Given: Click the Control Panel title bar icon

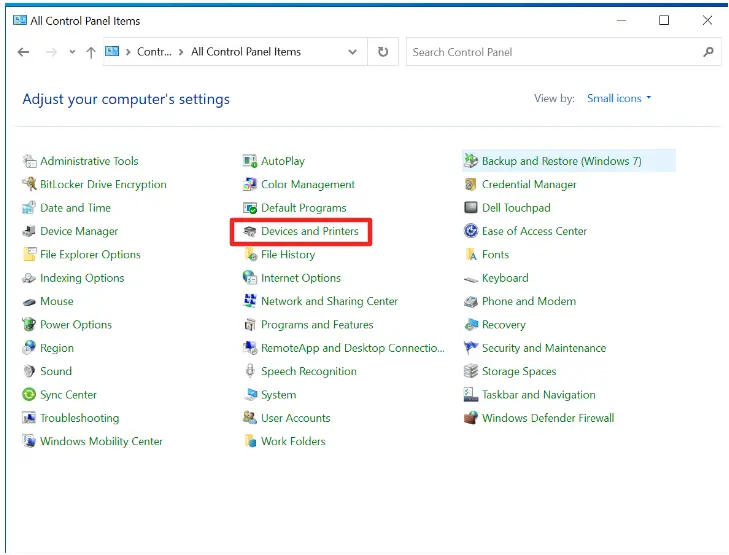Looking at the screenshot, I should (x=20, y=20).
